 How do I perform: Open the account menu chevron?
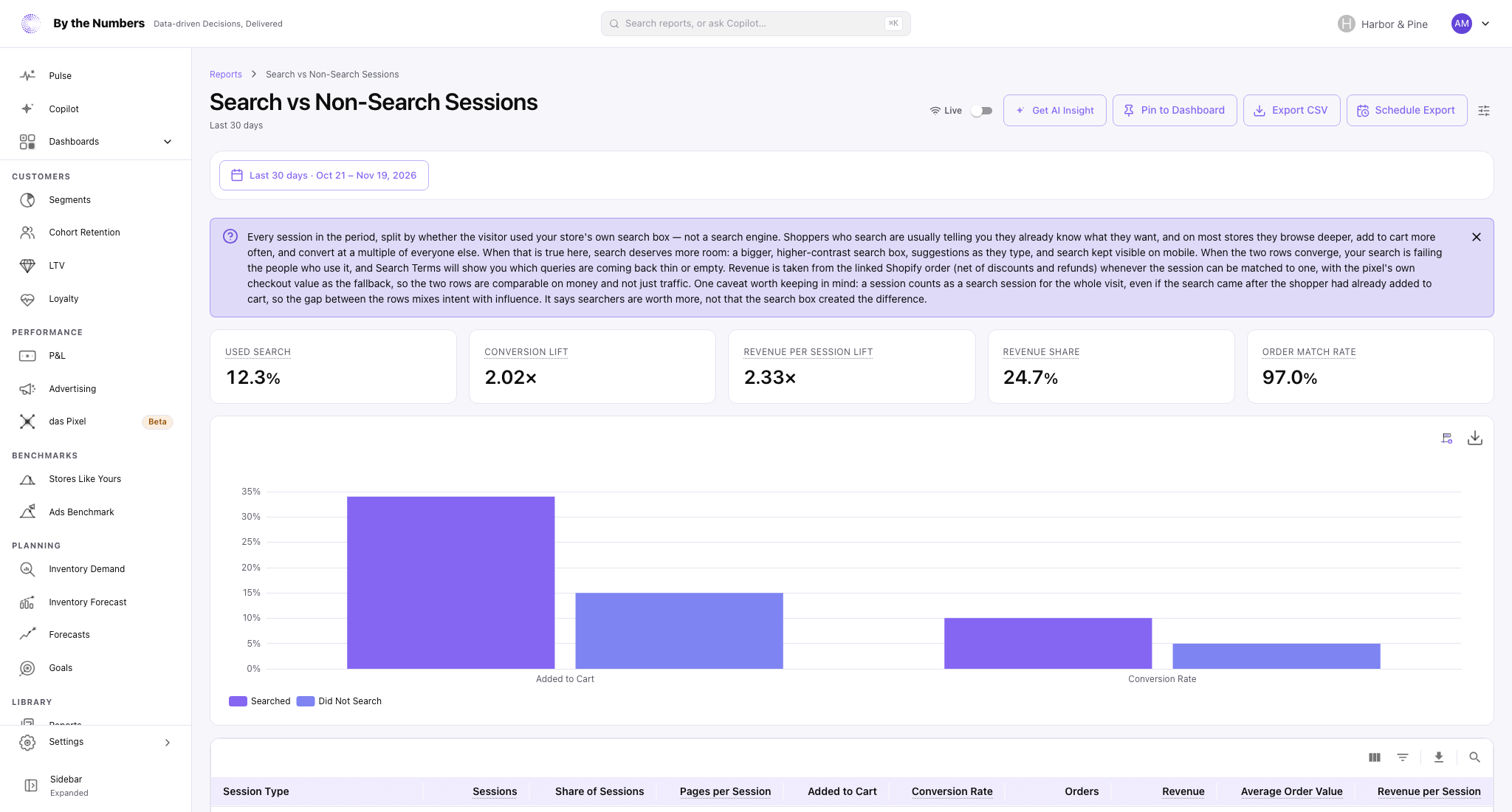(1485, 24)
